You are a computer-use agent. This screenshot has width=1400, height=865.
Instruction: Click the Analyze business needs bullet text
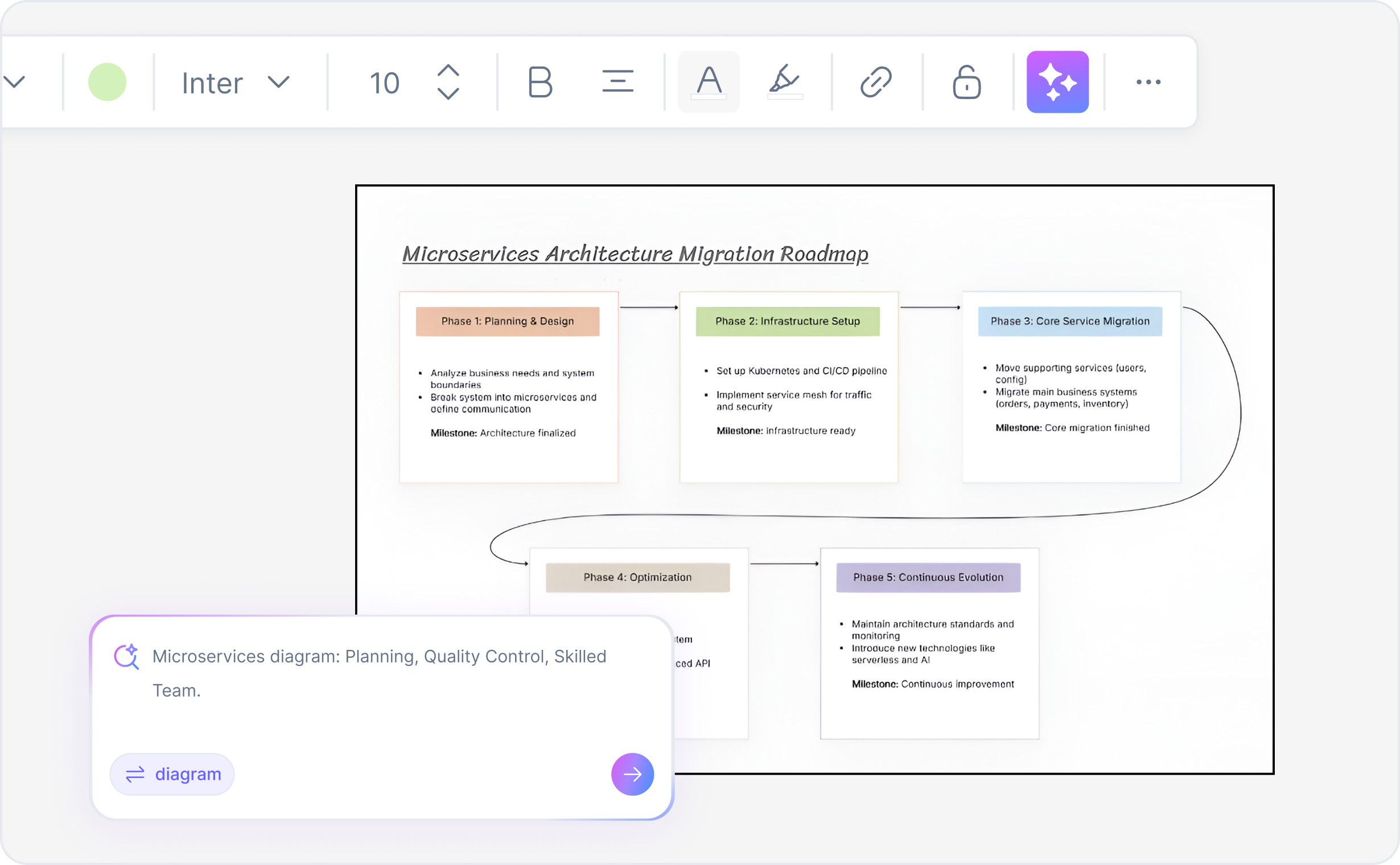[x=512, y=379]
